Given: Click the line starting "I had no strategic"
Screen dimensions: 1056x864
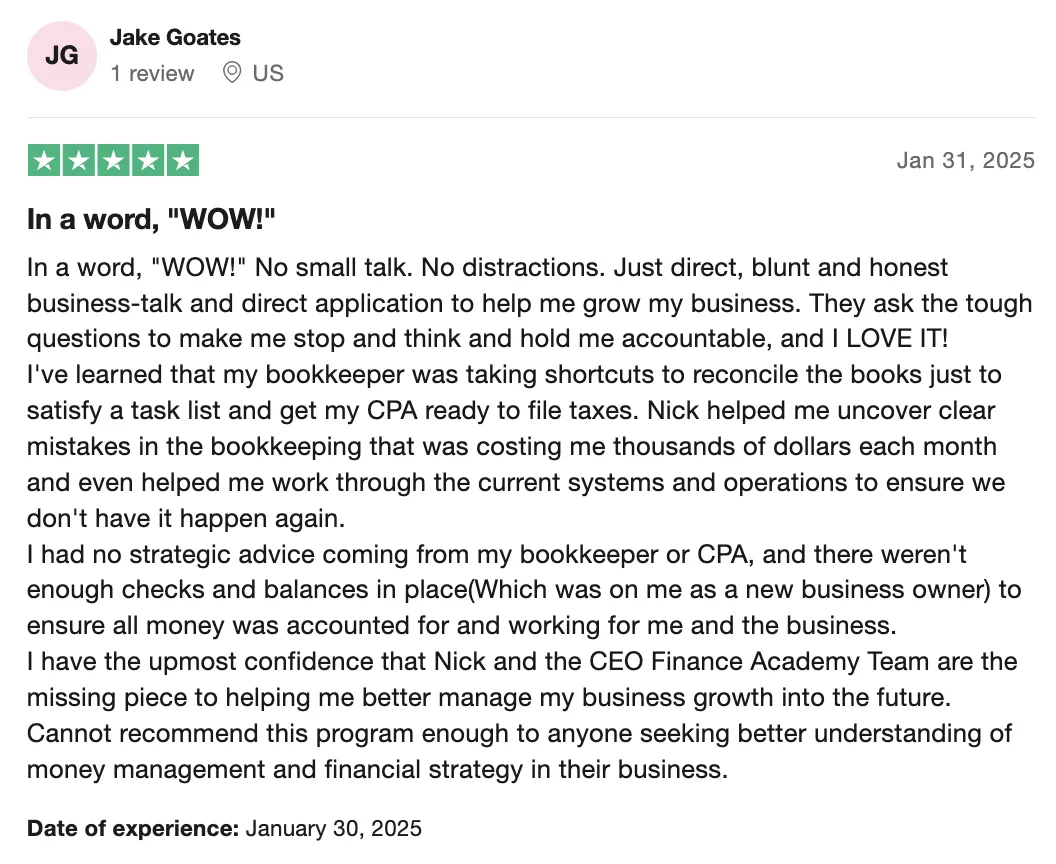Looking at the screenshot, I should [496, 554].
